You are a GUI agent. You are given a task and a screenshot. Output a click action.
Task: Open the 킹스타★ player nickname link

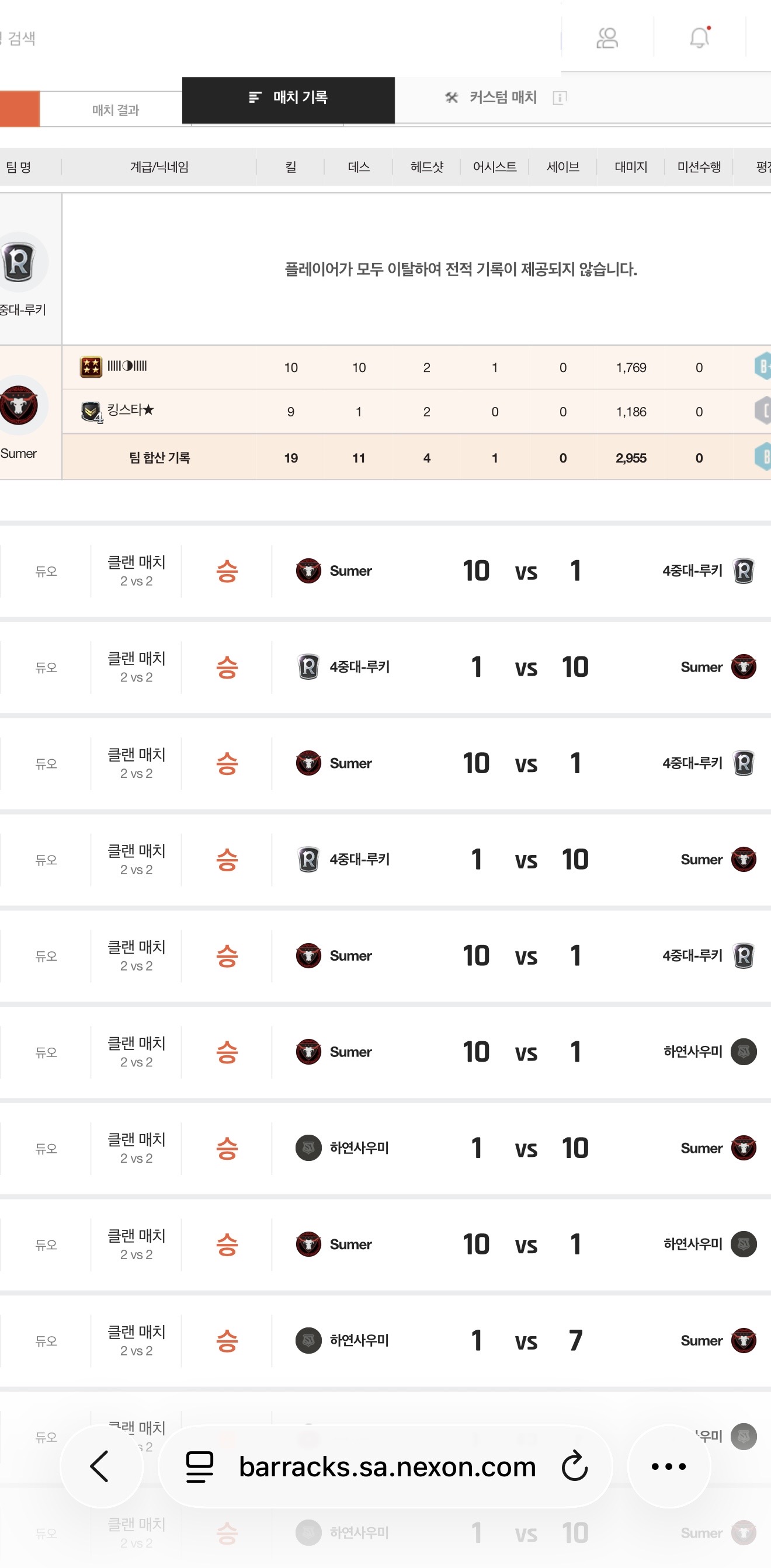(x=130, y=411)
